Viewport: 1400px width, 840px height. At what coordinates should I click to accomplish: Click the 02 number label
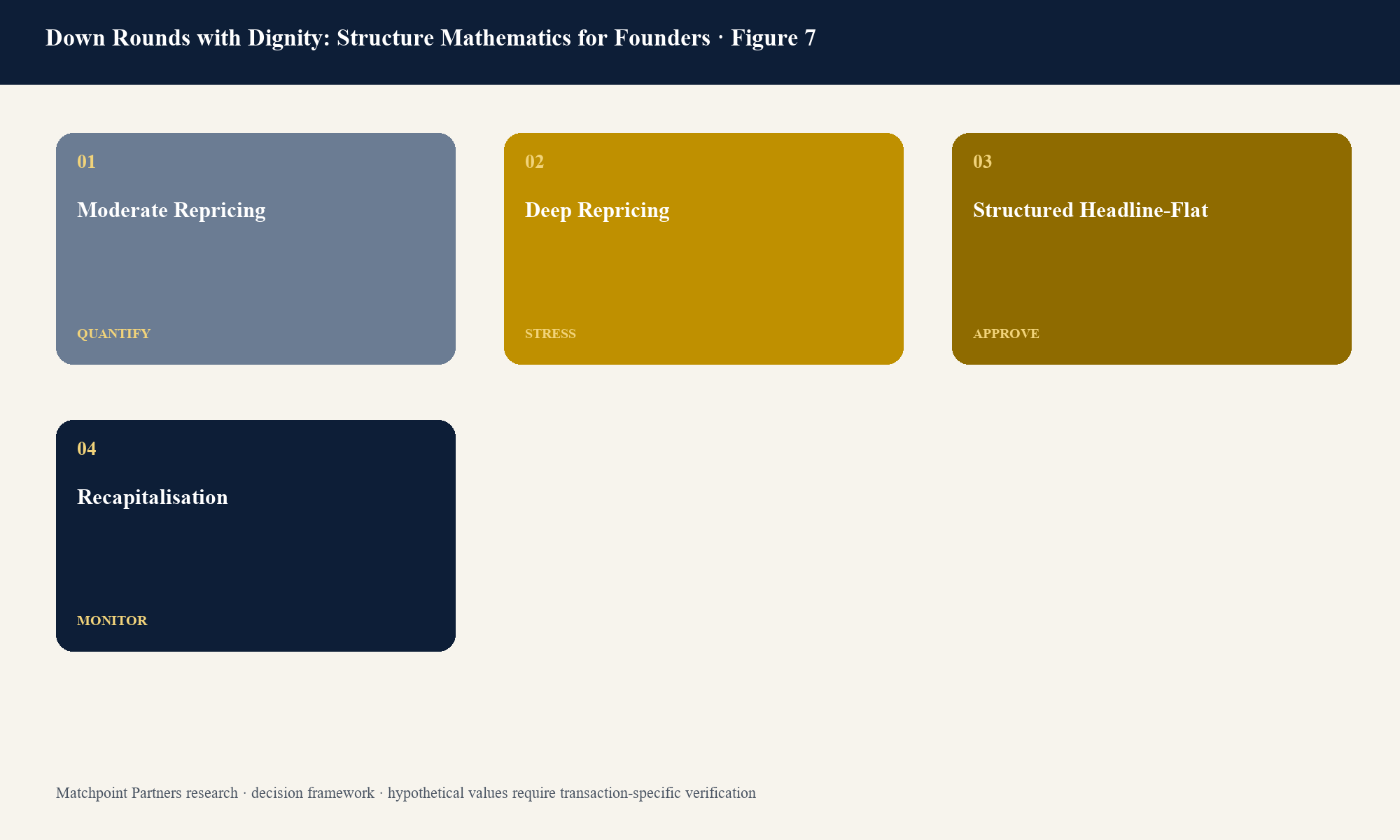click(x=535, y=162)
